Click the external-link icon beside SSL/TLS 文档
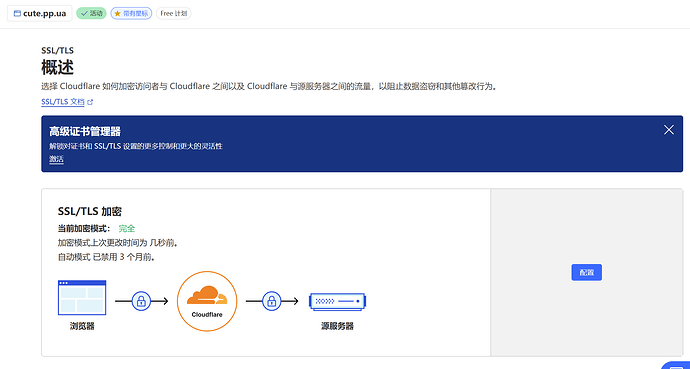 pyautogui.click(x=90, y=102)
